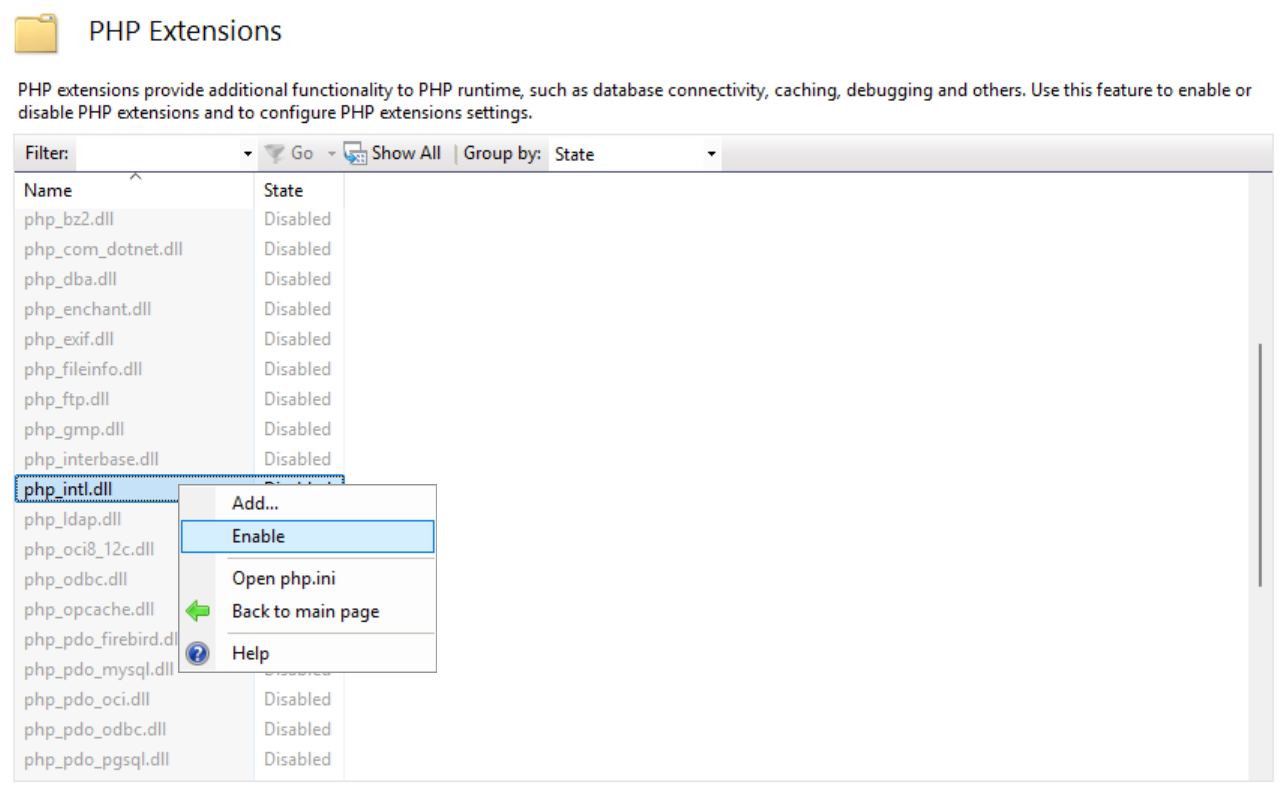
Task: Select php_opcache.dll row
Action: 97,609
